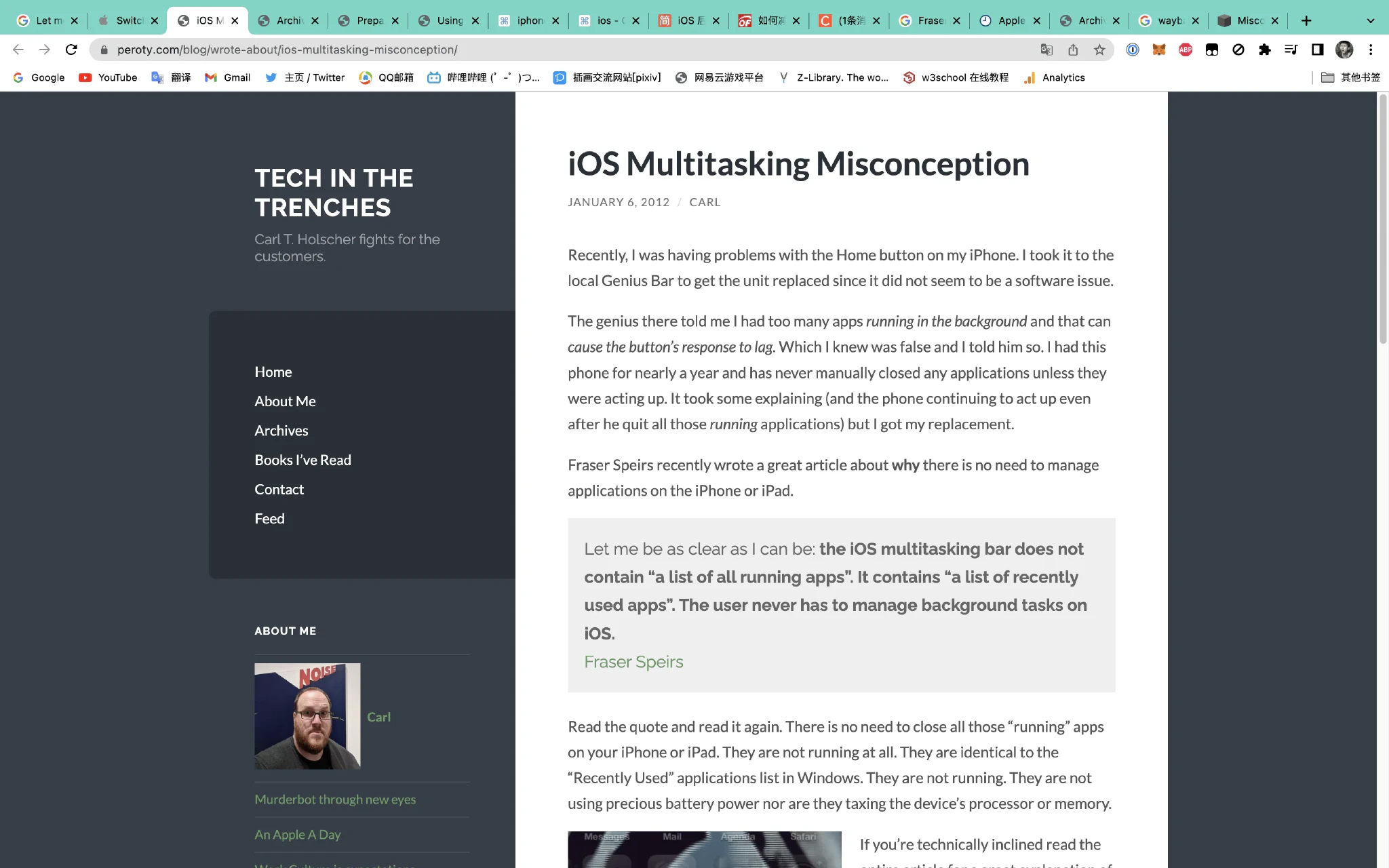The width and height of the screenshot is (1389, 868).
Task: Expand the tab search chevron
Action: coord(1371,20)
